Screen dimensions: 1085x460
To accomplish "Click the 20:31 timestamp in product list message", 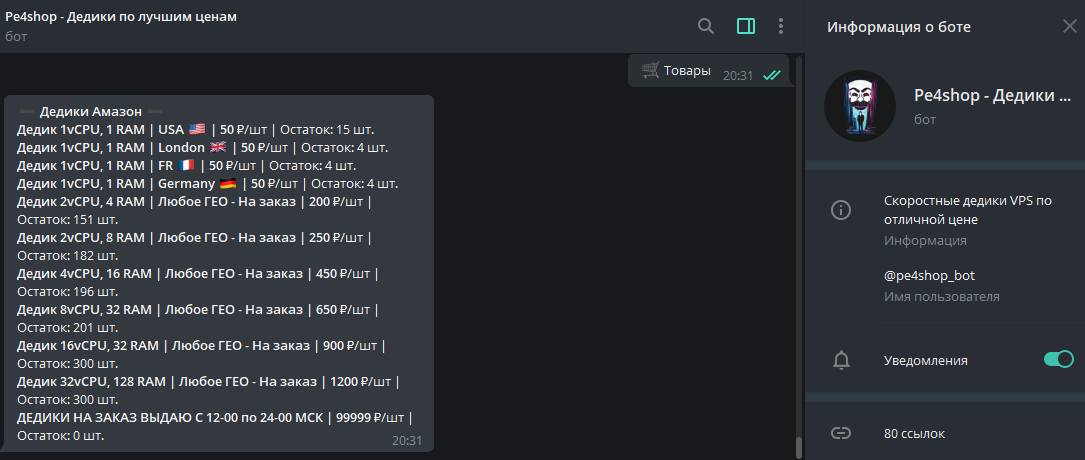I will pos(407,441).
